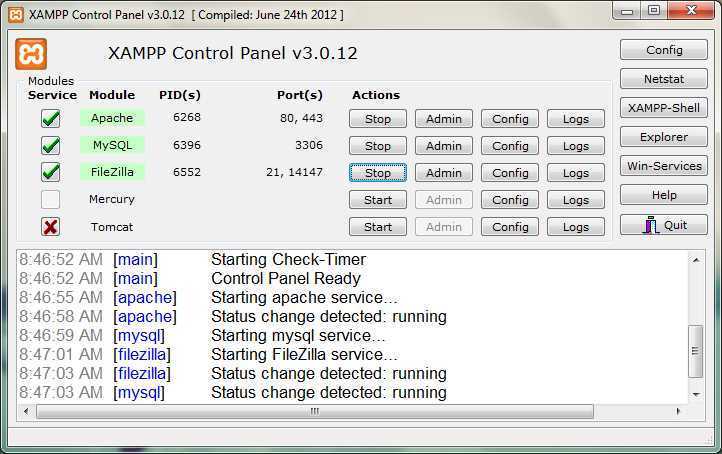Minimize the XAMPP Control Panel window

point(627,11)
